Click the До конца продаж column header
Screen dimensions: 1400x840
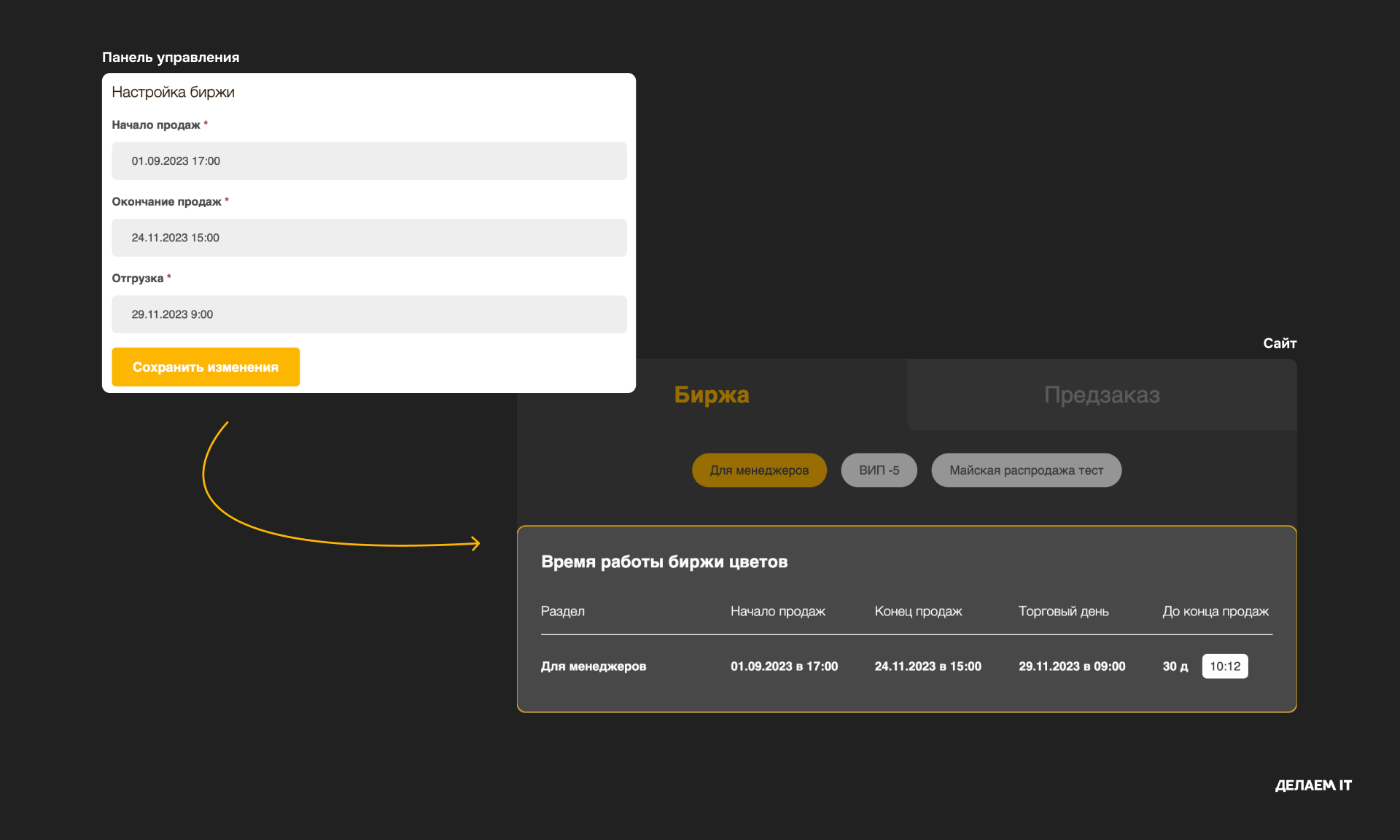1216,611
